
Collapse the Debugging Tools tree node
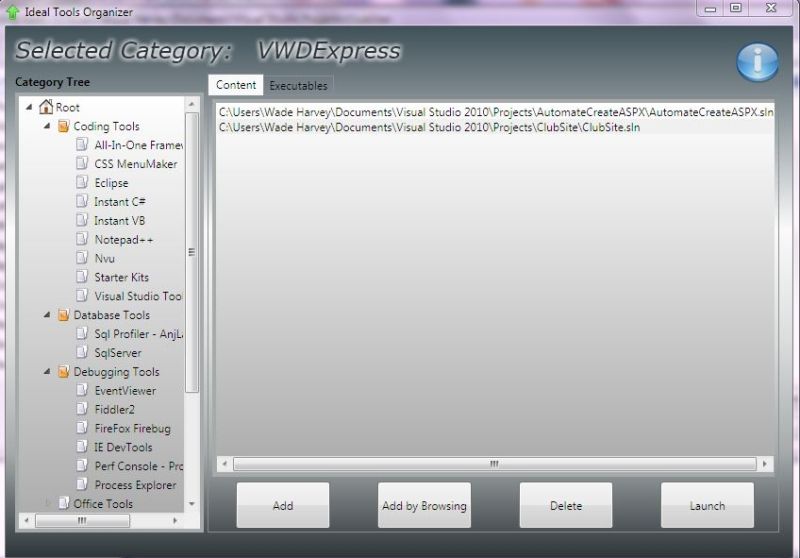[47, 372]
